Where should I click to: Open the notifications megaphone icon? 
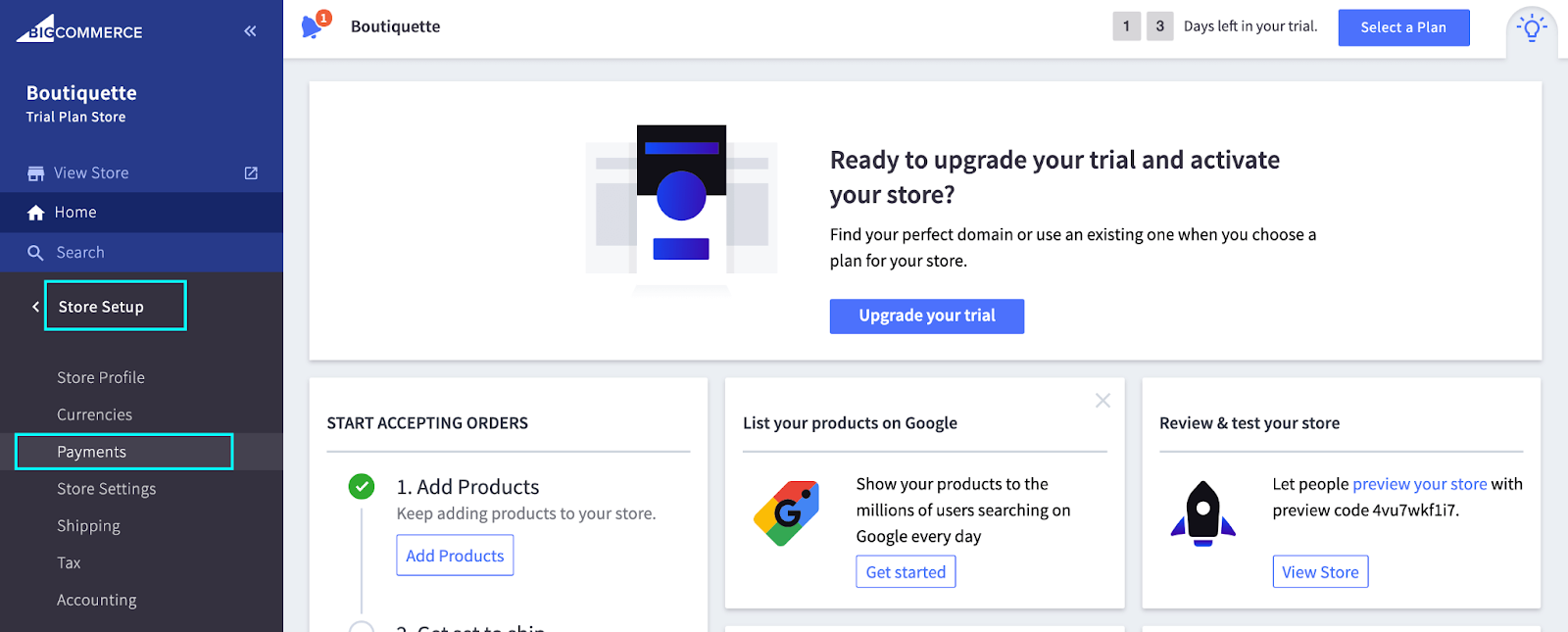(x=313, y=25)
